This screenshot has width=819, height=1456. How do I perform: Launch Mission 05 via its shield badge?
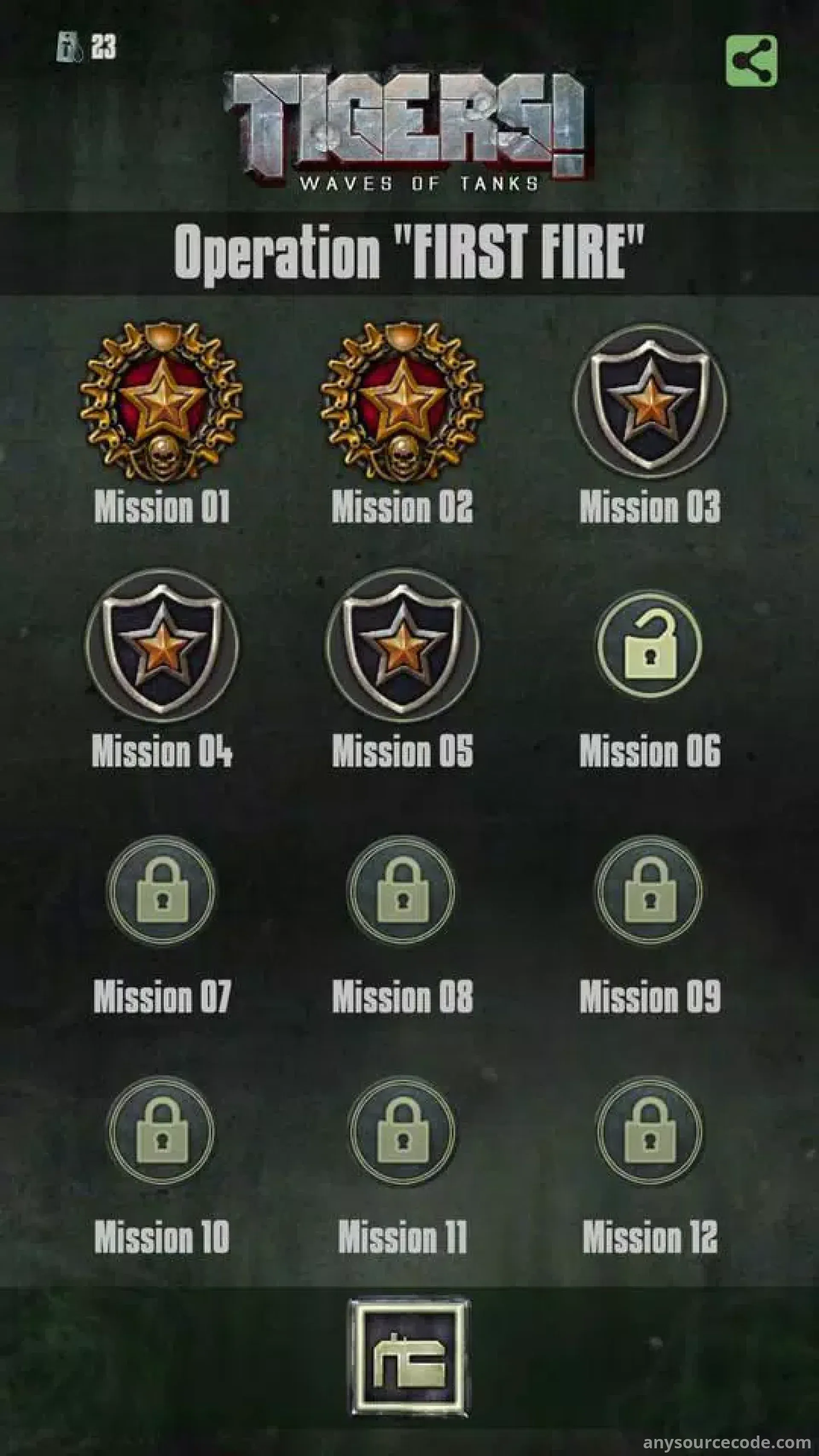(x=402, y=645)
